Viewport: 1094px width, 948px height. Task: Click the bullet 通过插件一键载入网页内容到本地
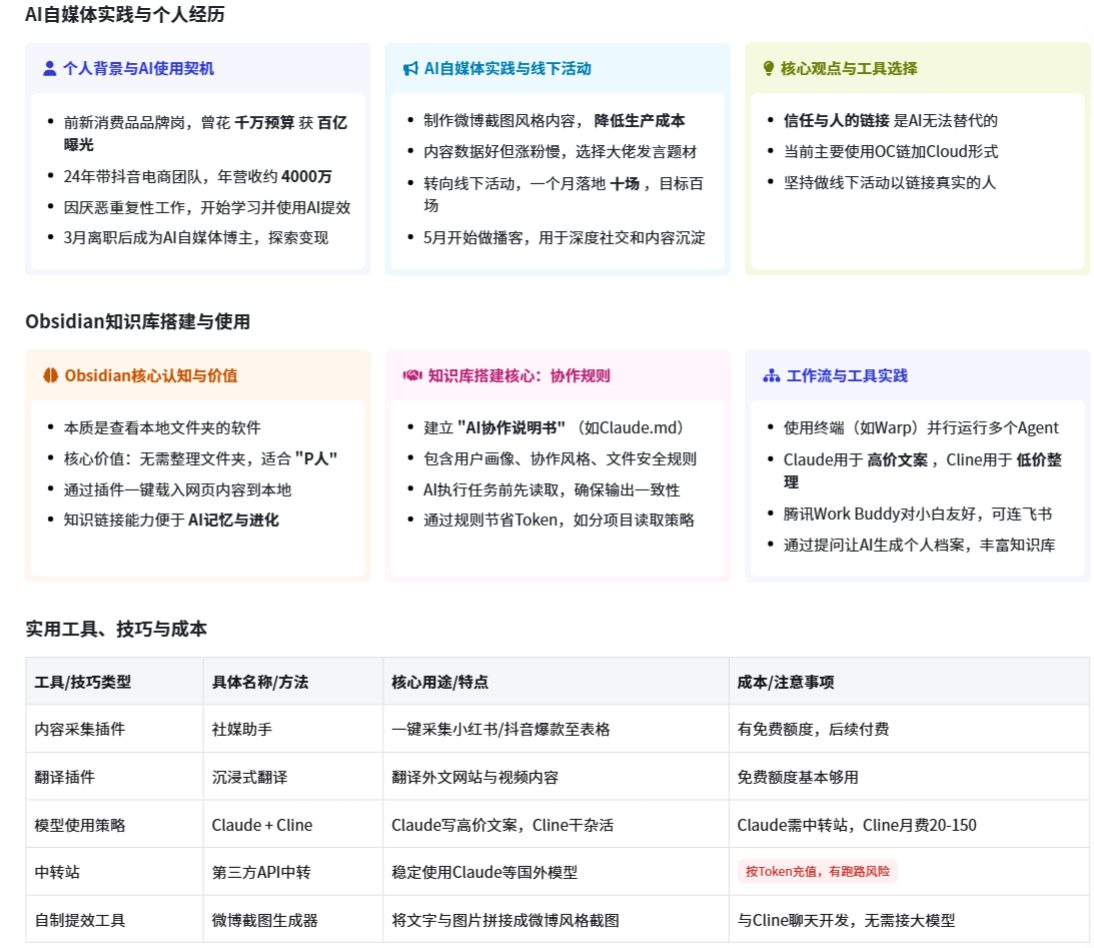(177, 490)
